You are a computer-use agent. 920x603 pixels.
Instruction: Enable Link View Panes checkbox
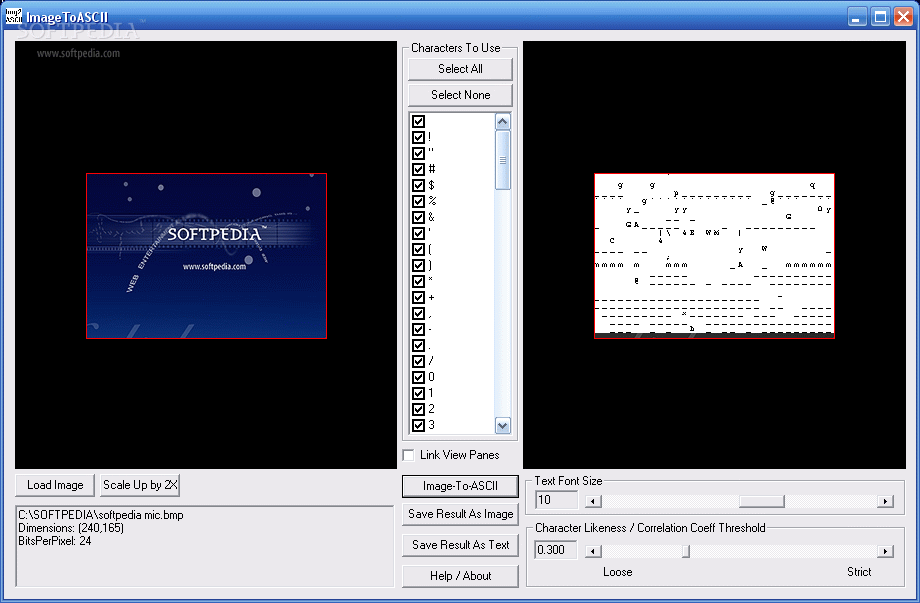[x=409, y=455]
